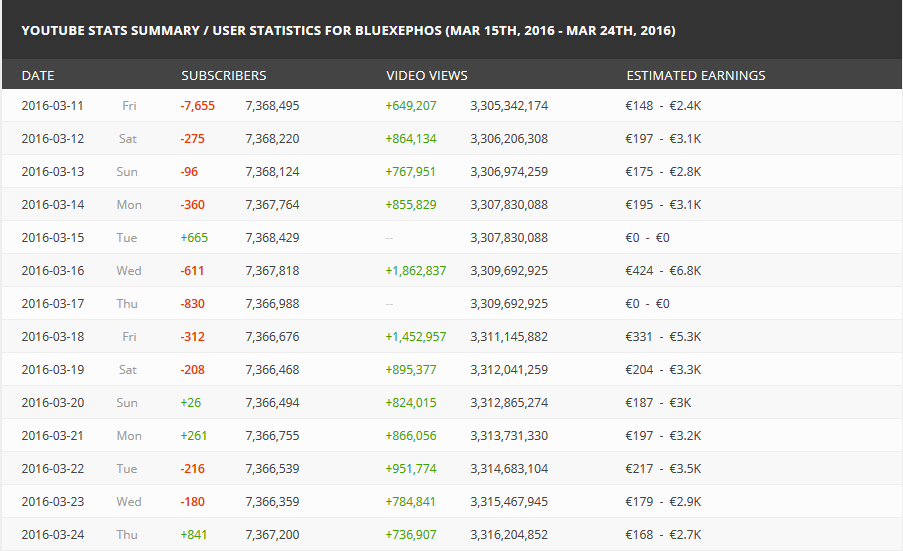Click the YouTube Stats Summary title text

[348, 31]
